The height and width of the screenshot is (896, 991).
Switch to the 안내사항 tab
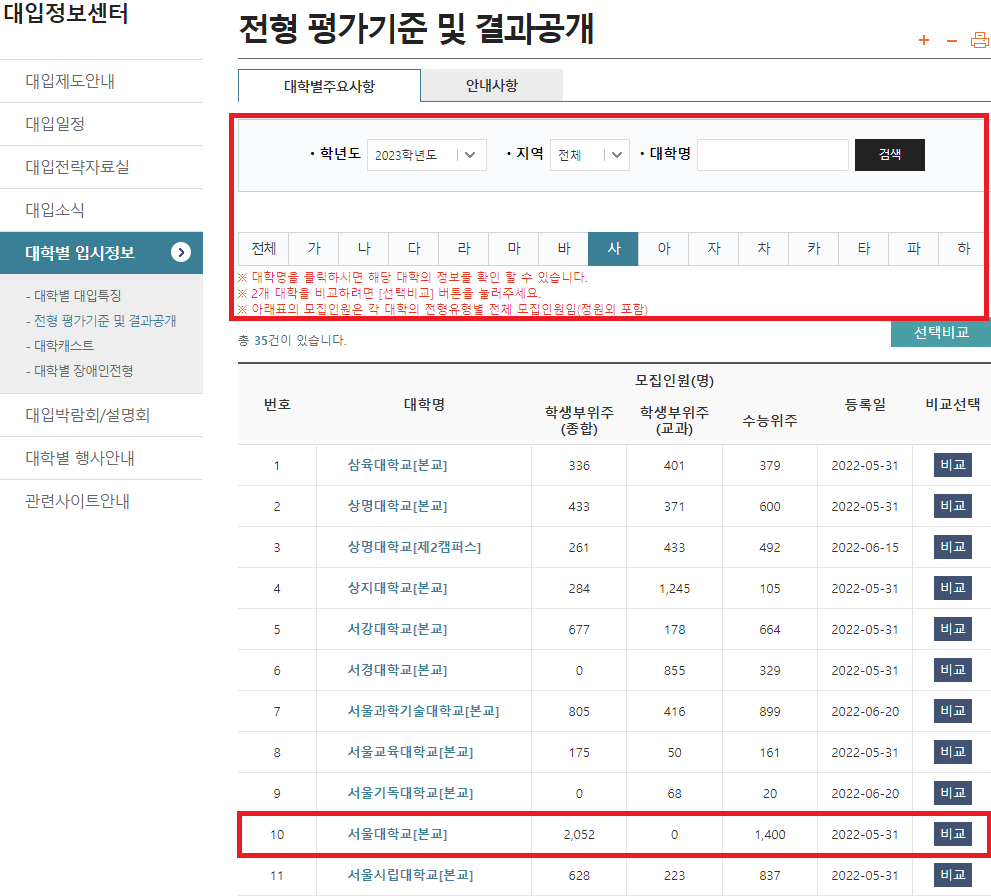pyautogui.click(x=492, y=85)
